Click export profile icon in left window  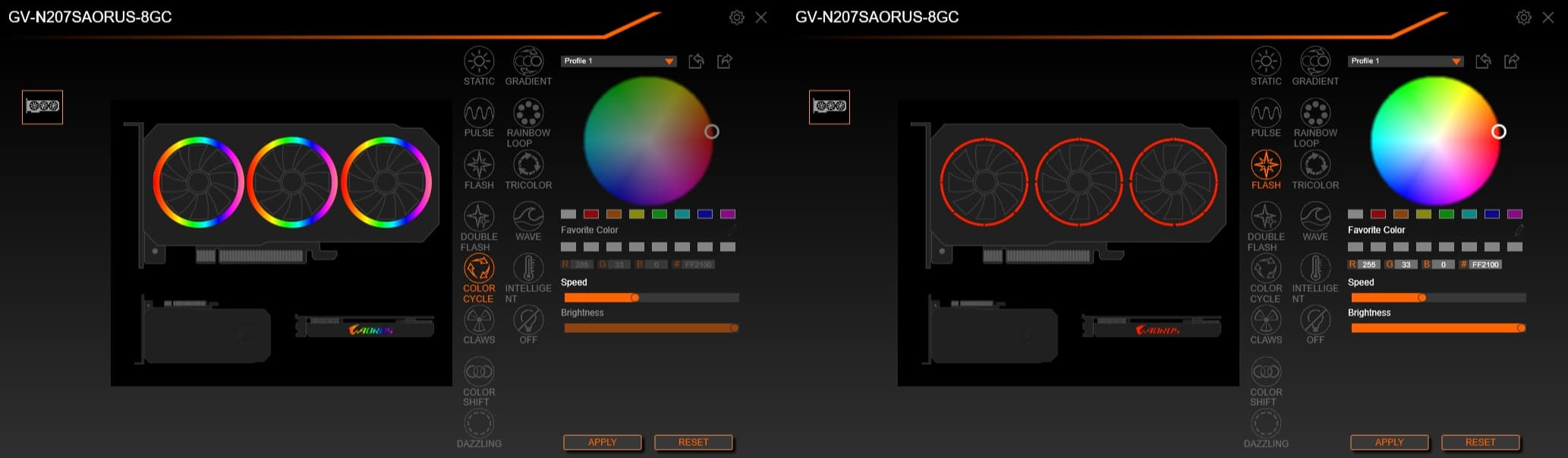[x=725, y=61]
